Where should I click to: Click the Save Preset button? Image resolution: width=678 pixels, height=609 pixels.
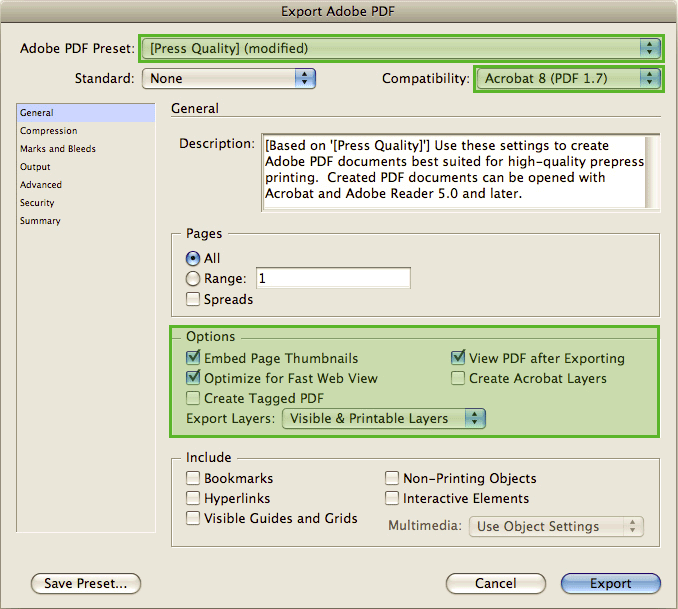click(x=86, y=583)
